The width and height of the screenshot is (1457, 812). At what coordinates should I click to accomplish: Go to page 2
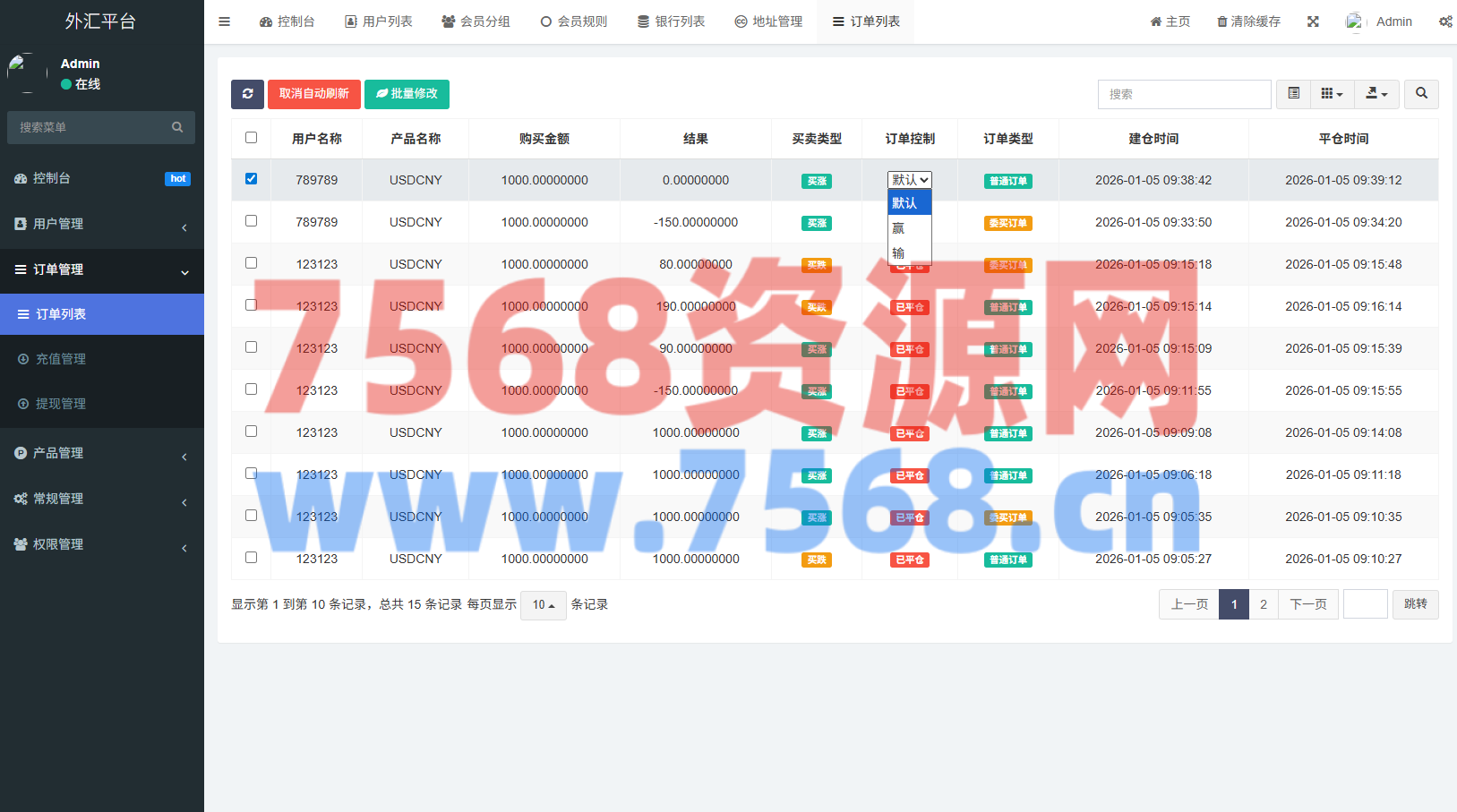(x=1263, y=604)
